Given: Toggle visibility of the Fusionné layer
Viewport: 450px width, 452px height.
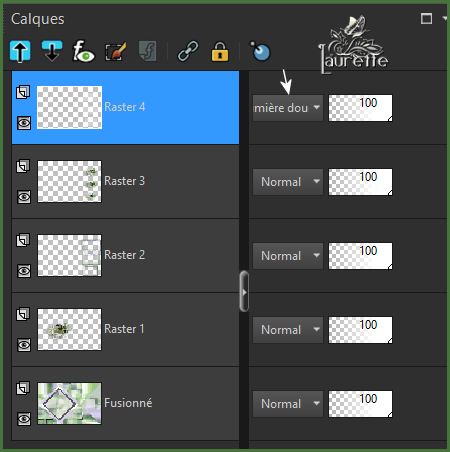Looking at the screenshot, I should [24, 419].
